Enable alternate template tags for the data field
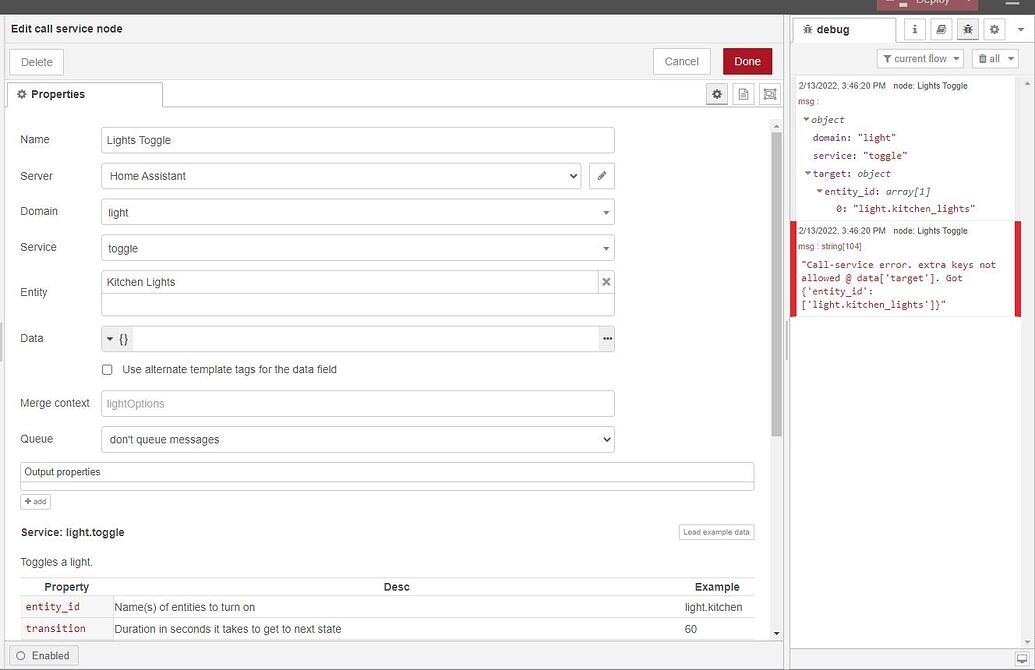Viewport: 1035px width, 670px height. [x=107, y=369]
